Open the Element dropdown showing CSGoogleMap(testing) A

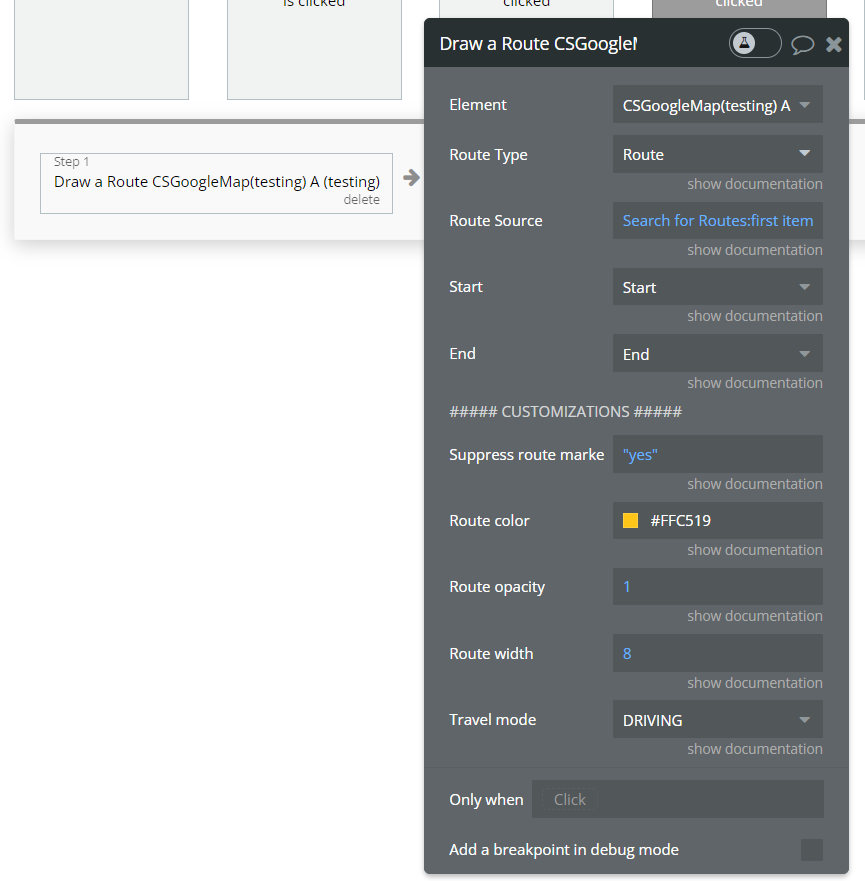click(x=717, y=105)
